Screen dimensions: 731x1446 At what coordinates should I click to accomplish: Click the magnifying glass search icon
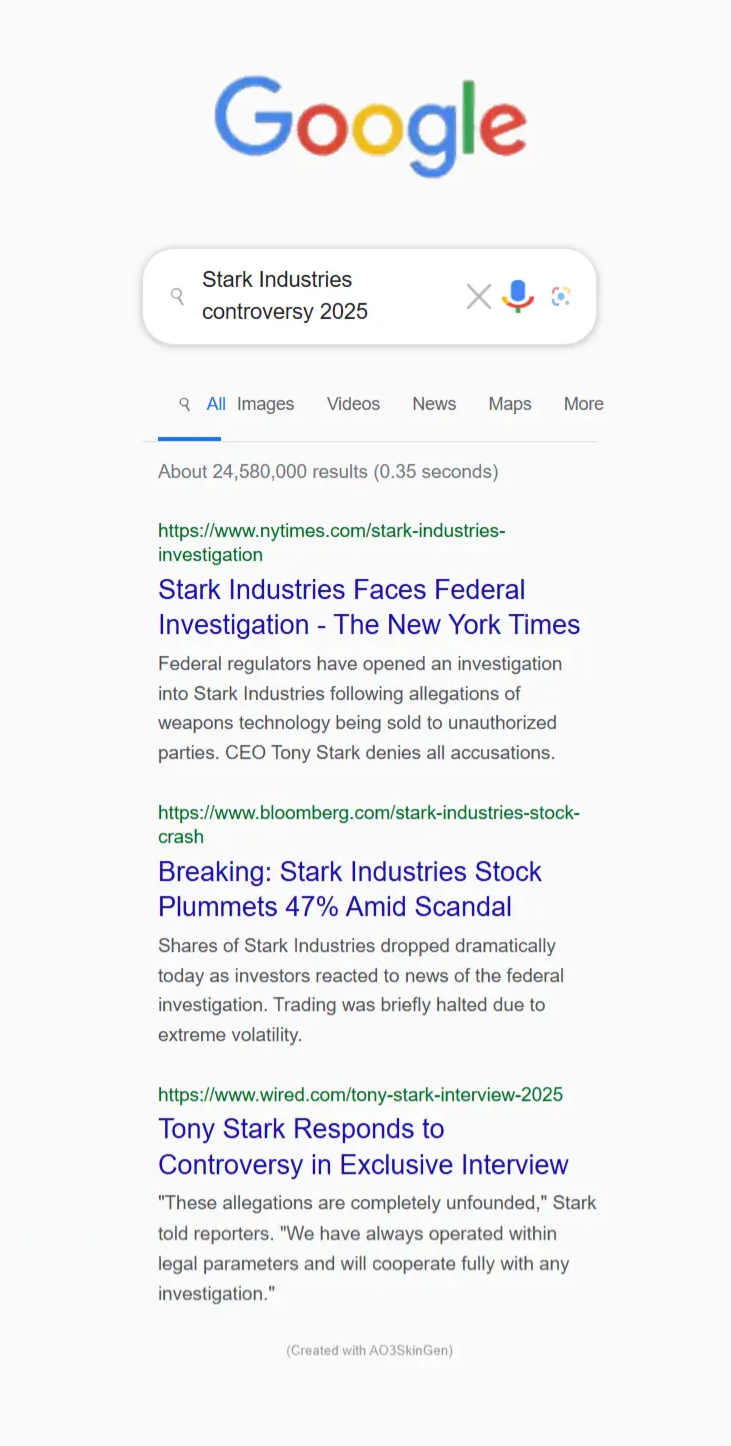tap(177, 296)
